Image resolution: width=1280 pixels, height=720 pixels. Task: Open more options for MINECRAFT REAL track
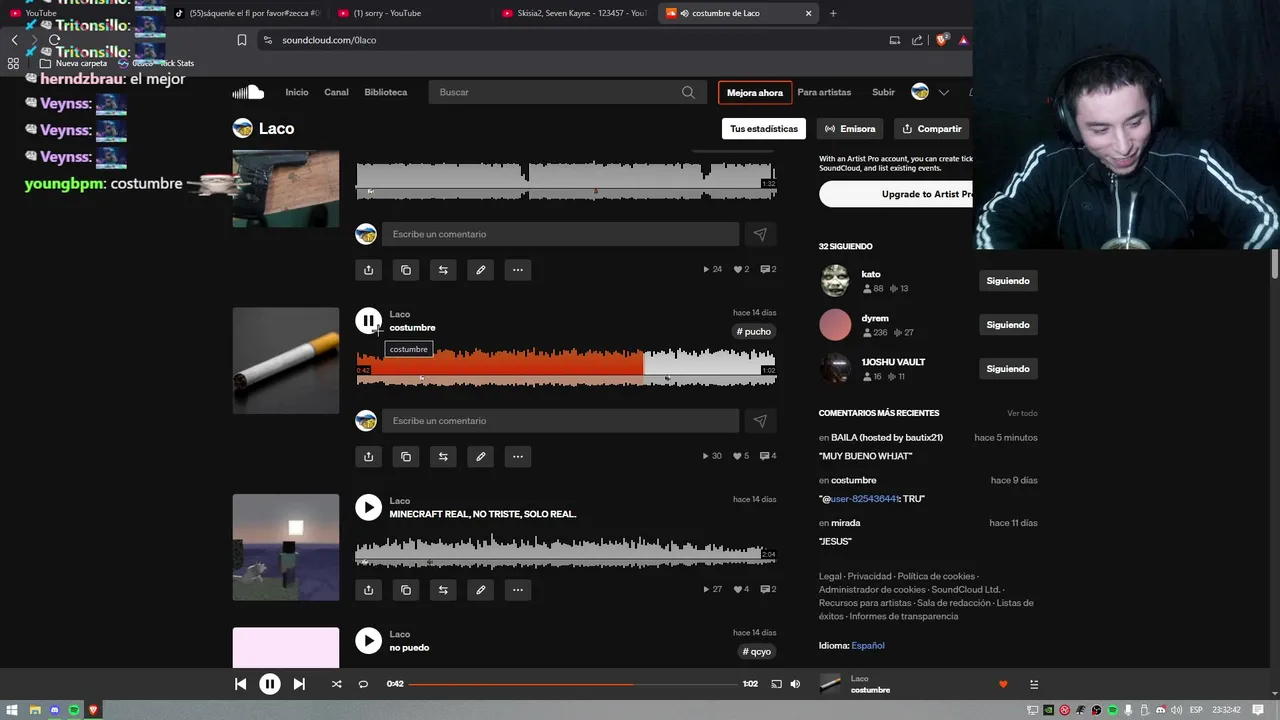[x=518, y=590]
